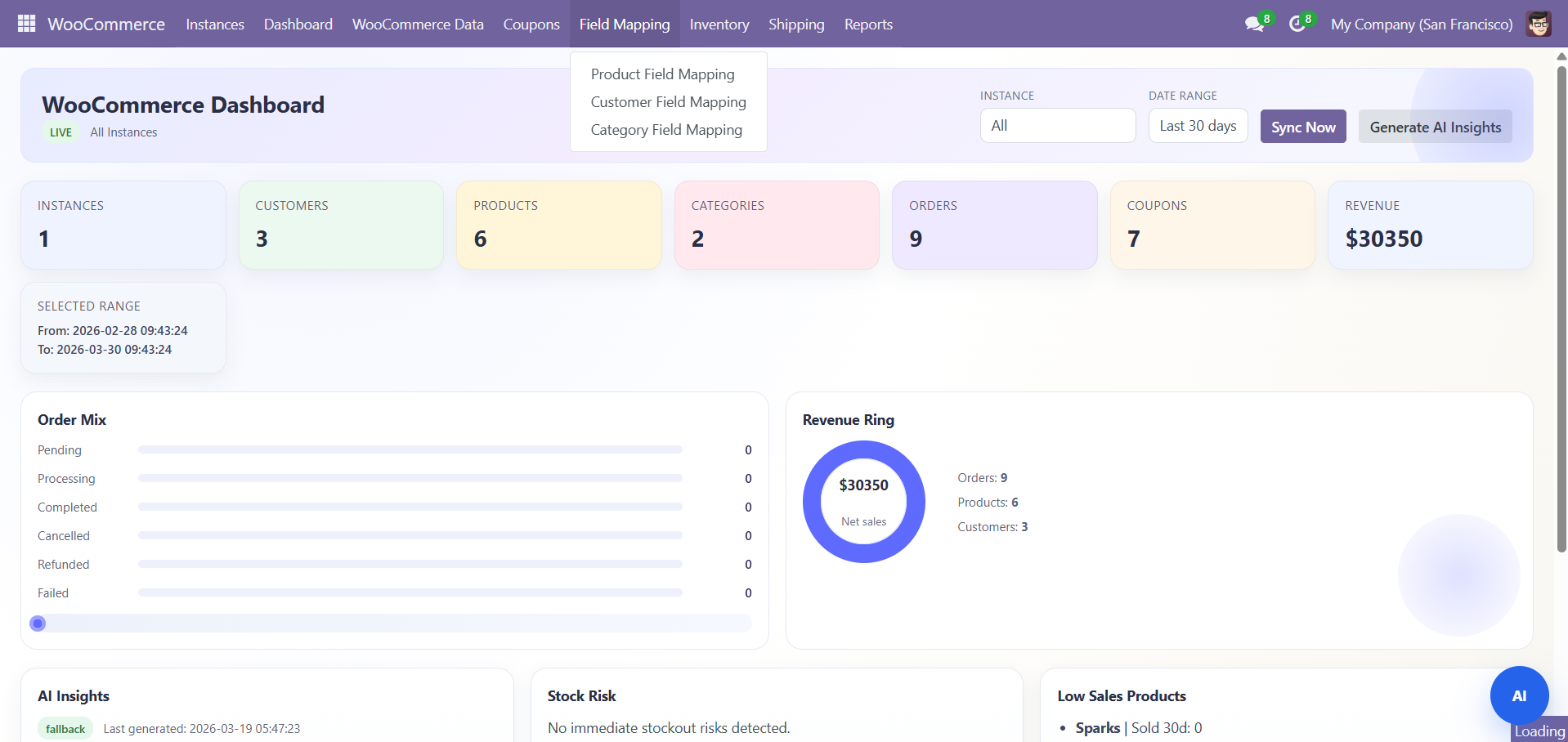This screenshot has width=1568, height=742.
Task: Click Generate AI Insights button
Action: tap(1435, 127)
